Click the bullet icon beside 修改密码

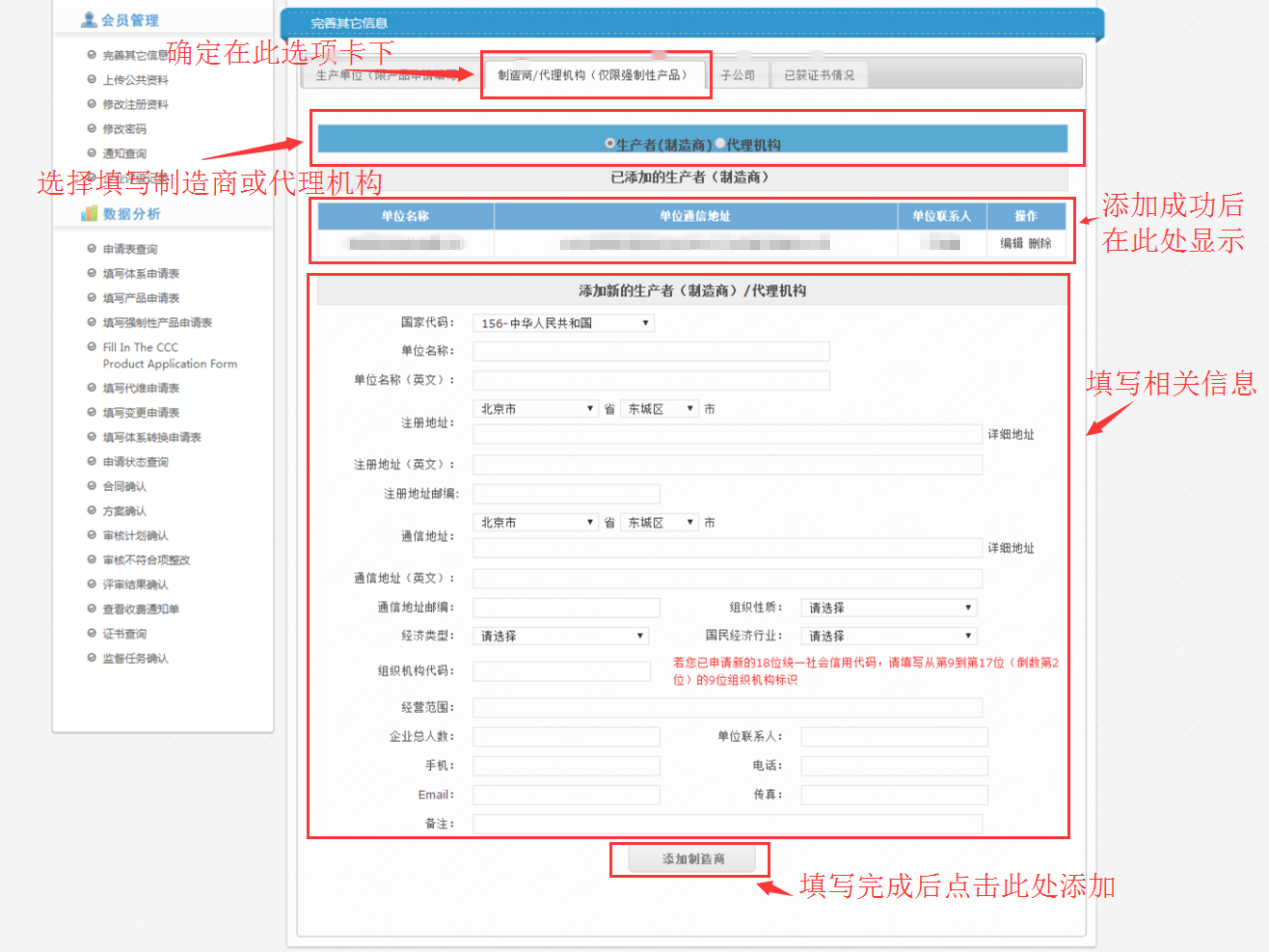tap(92, 129)
